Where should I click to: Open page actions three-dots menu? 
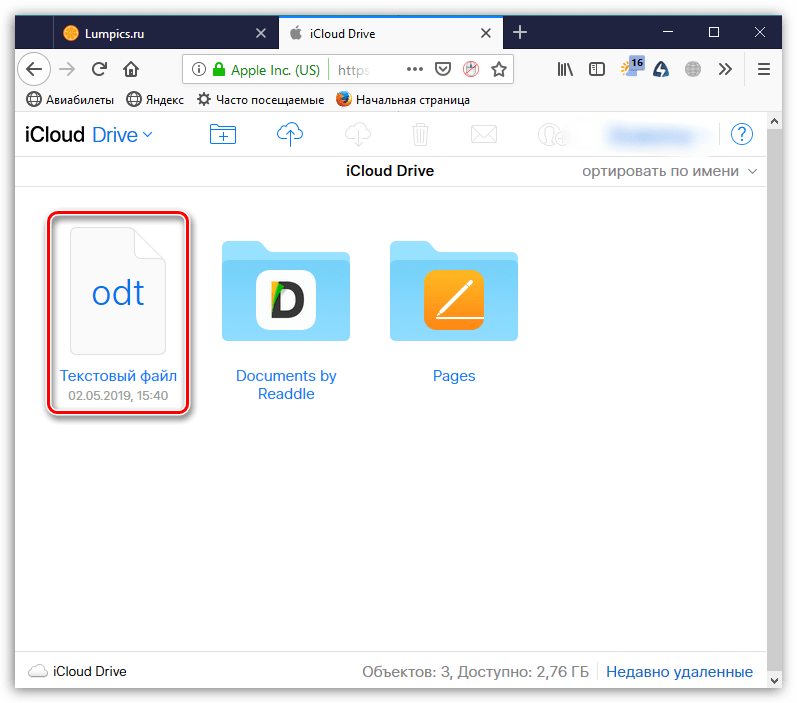coord(415,69)
